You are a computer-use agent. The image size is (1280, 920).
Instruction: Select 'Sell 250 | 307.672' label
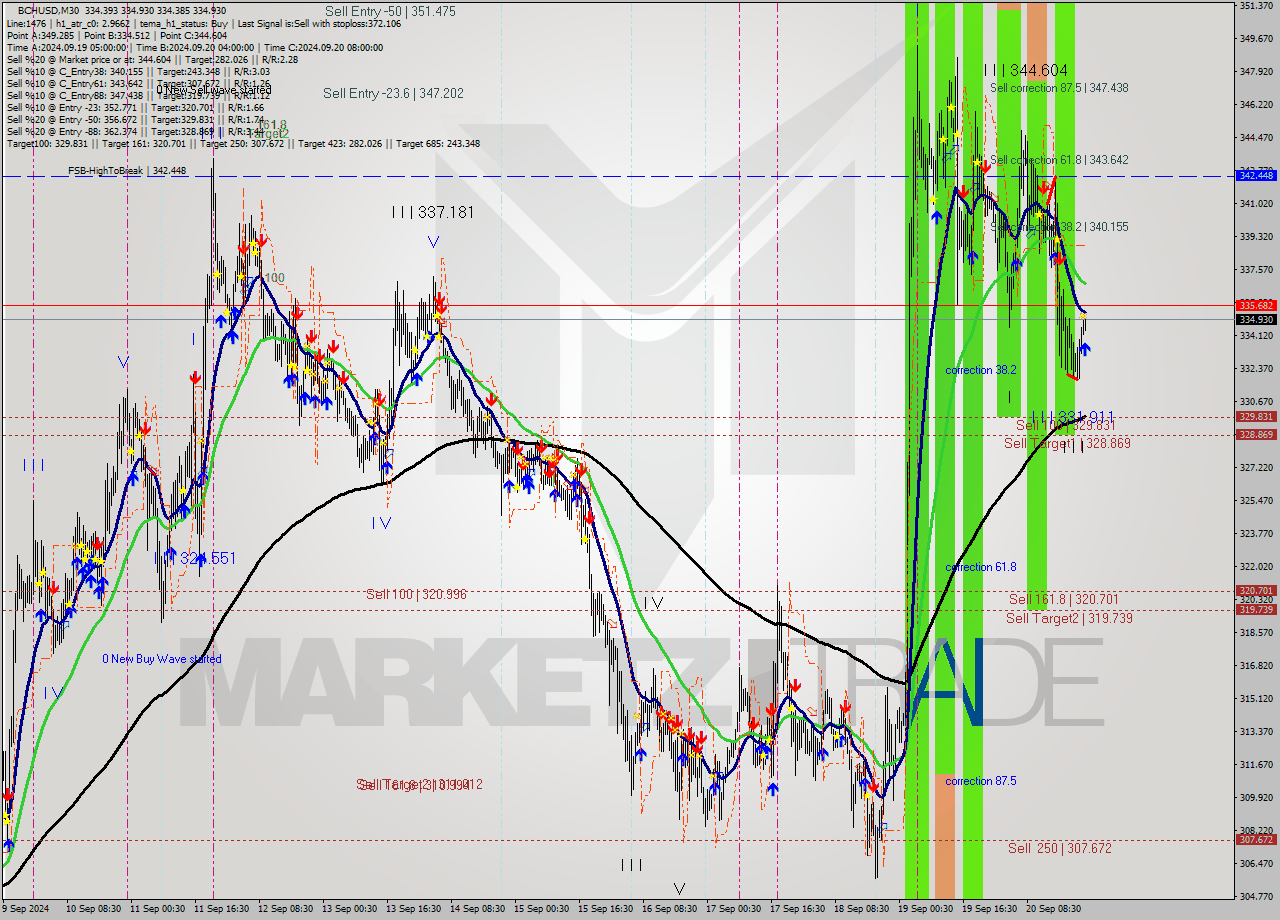(1060, 848)
